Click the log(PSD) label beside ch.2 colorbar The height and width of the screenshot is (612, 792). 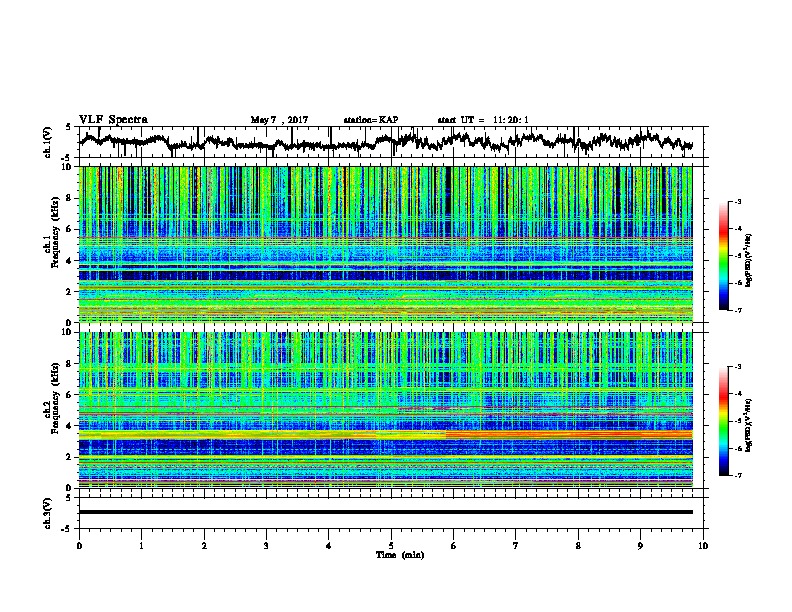(x=749, y=425)
